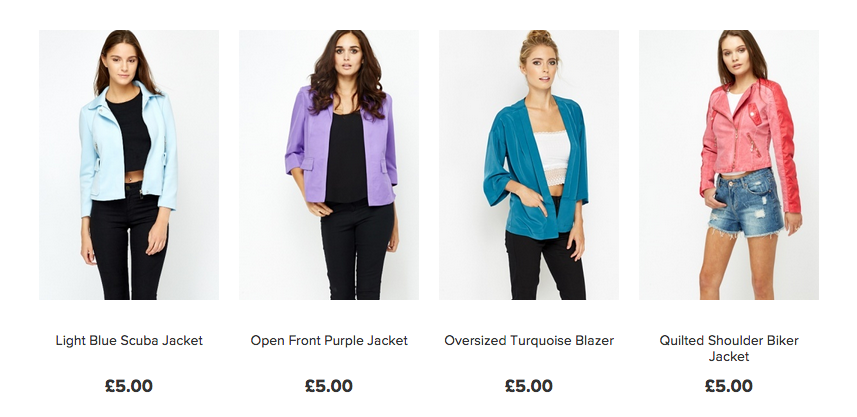Click the Oversized Turquoise Blazer title

coord(529,340)
